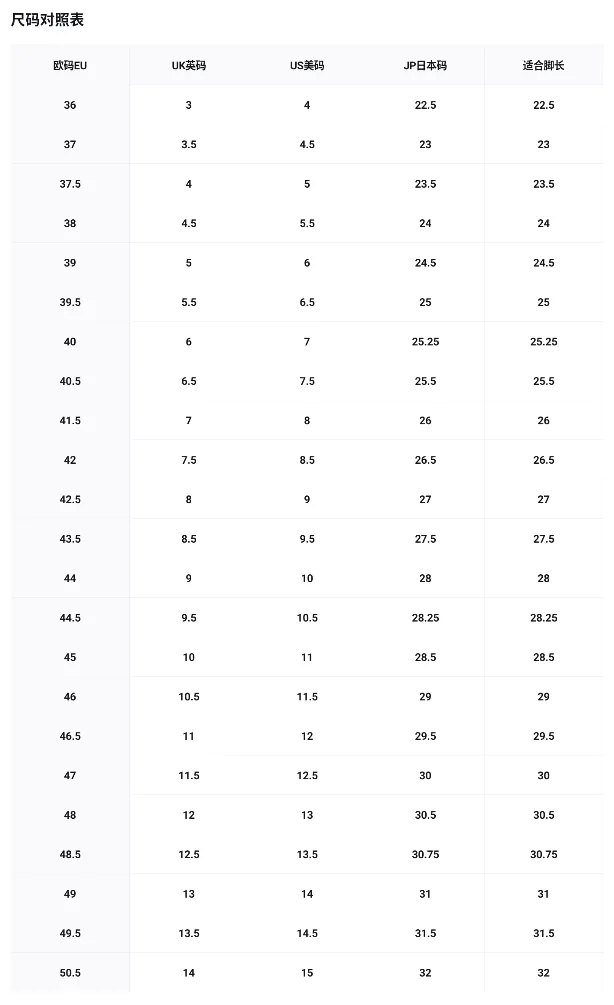Select US size 14.5 cell

point(307,933)
